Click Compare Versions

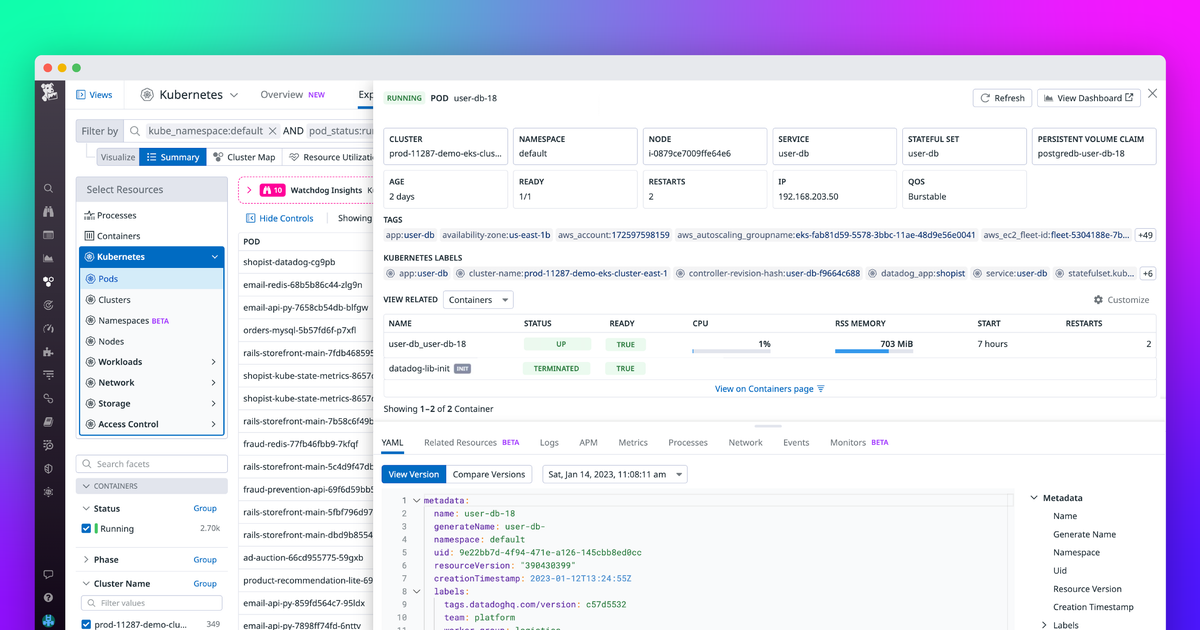tap(488, 474)
